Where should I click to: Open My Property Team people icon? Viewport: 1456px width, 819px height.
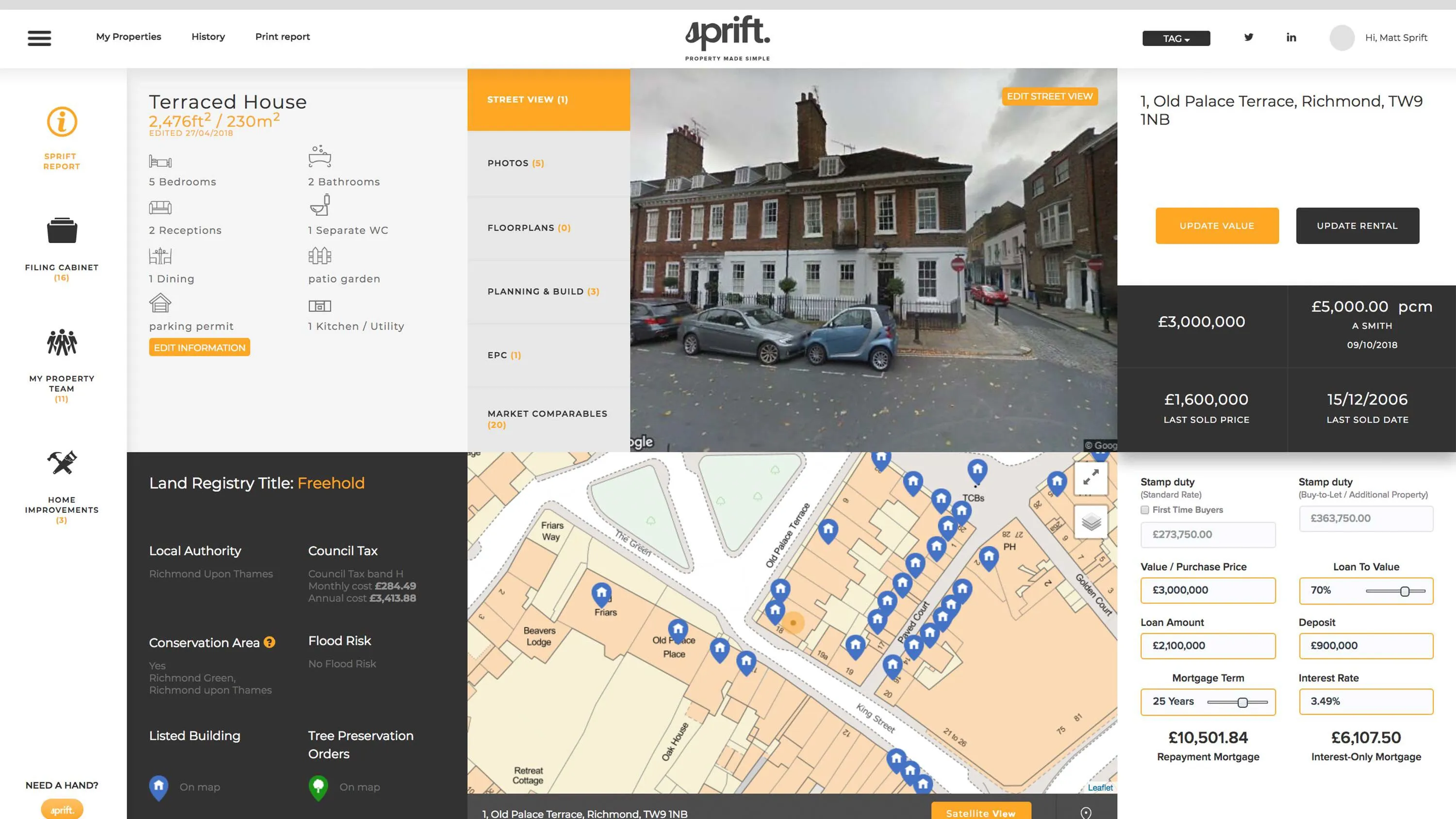coord(62,343)
